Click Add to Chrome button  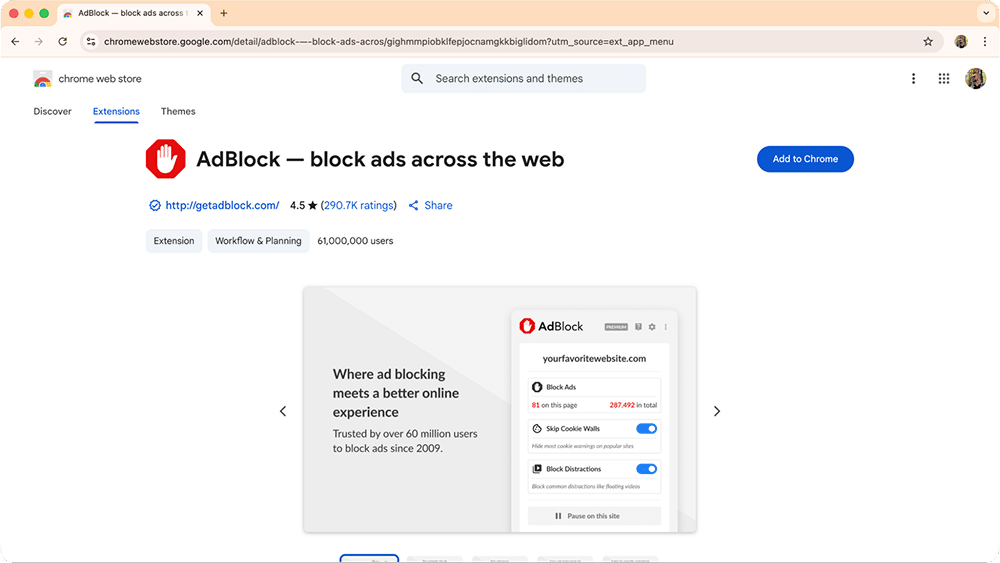[805, 159]
